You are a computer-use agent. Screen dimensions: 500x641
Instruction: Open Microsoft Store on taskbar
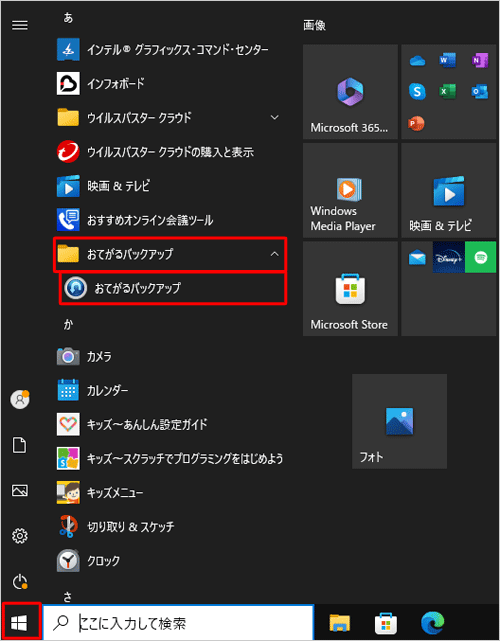click(386, 623)
